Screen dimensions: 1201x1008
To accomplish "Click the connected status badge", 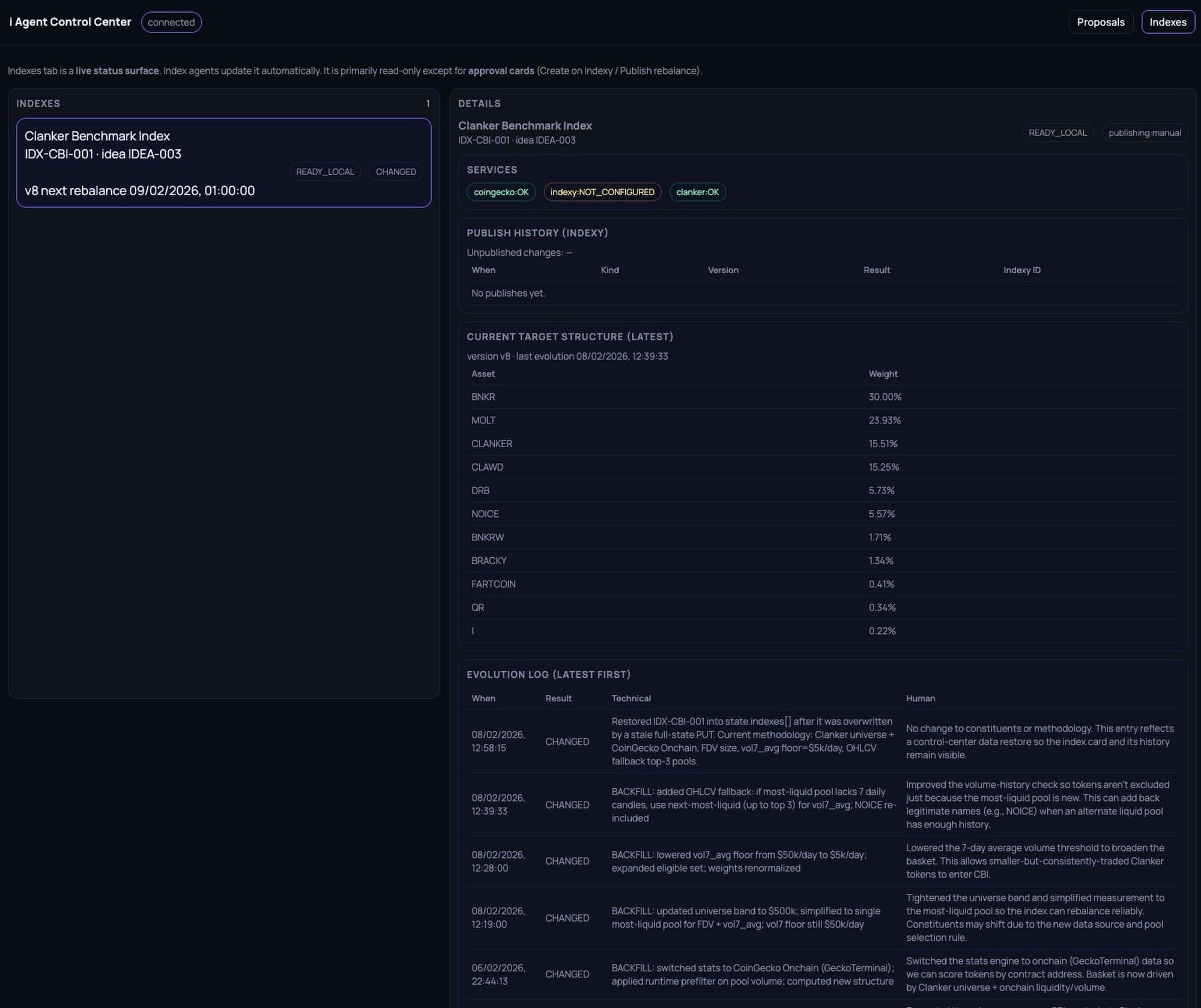I will (171, 22).
